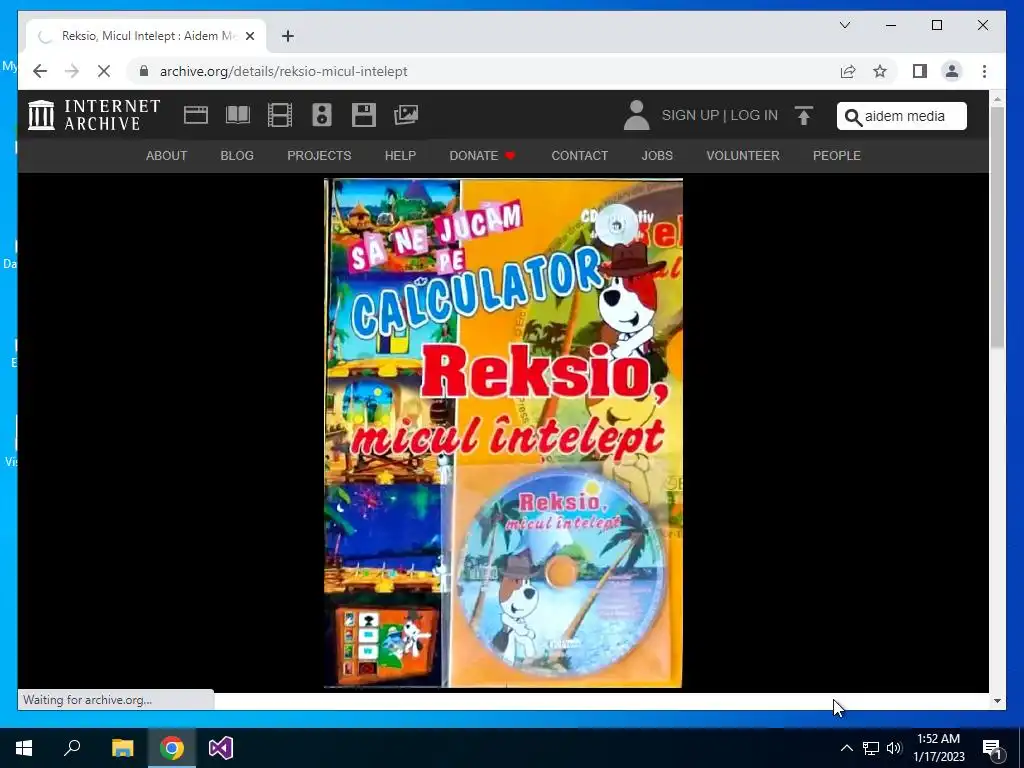The height and width of the screenshot is (768, 1024).
Task: Click the Reksio cover image
Action: 504,433
